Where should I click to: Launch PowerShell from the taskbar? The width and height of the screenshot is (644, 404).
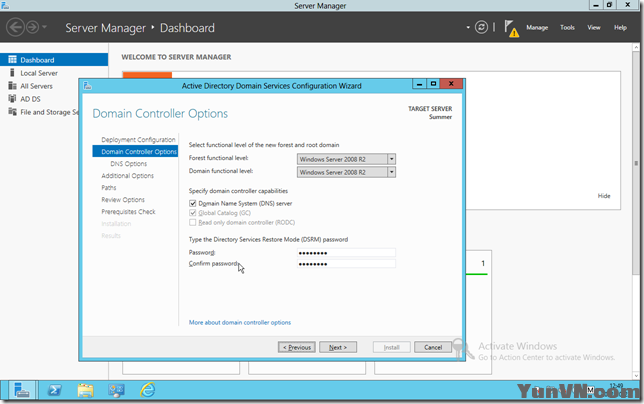pos(54,390)
